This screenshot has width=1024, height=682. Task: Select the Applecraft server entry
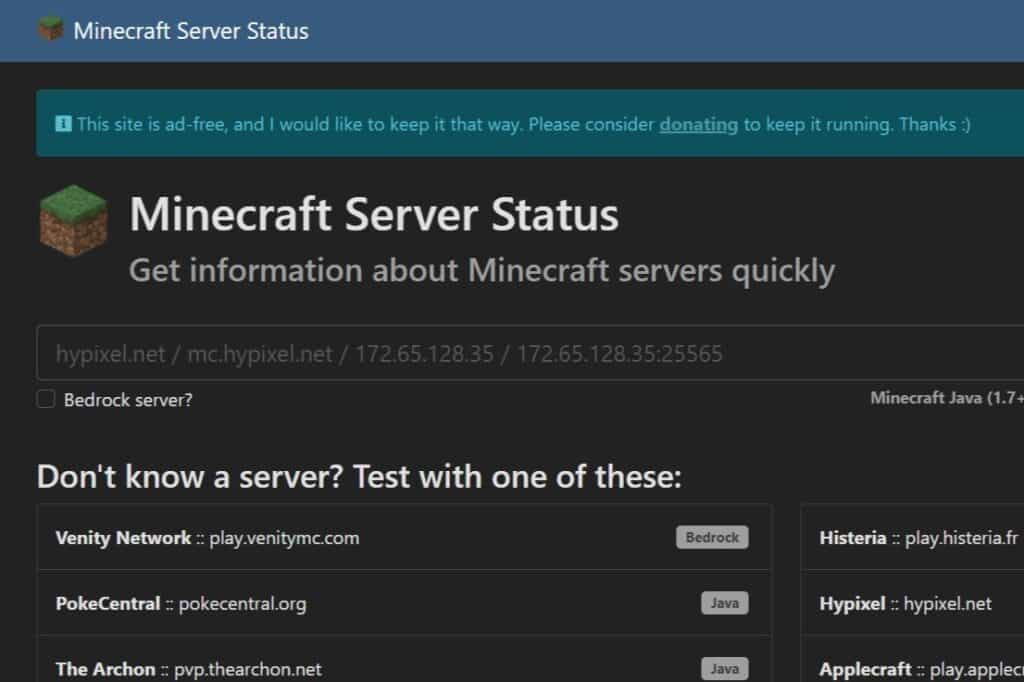pyautogui.click(x=912, y=660)
